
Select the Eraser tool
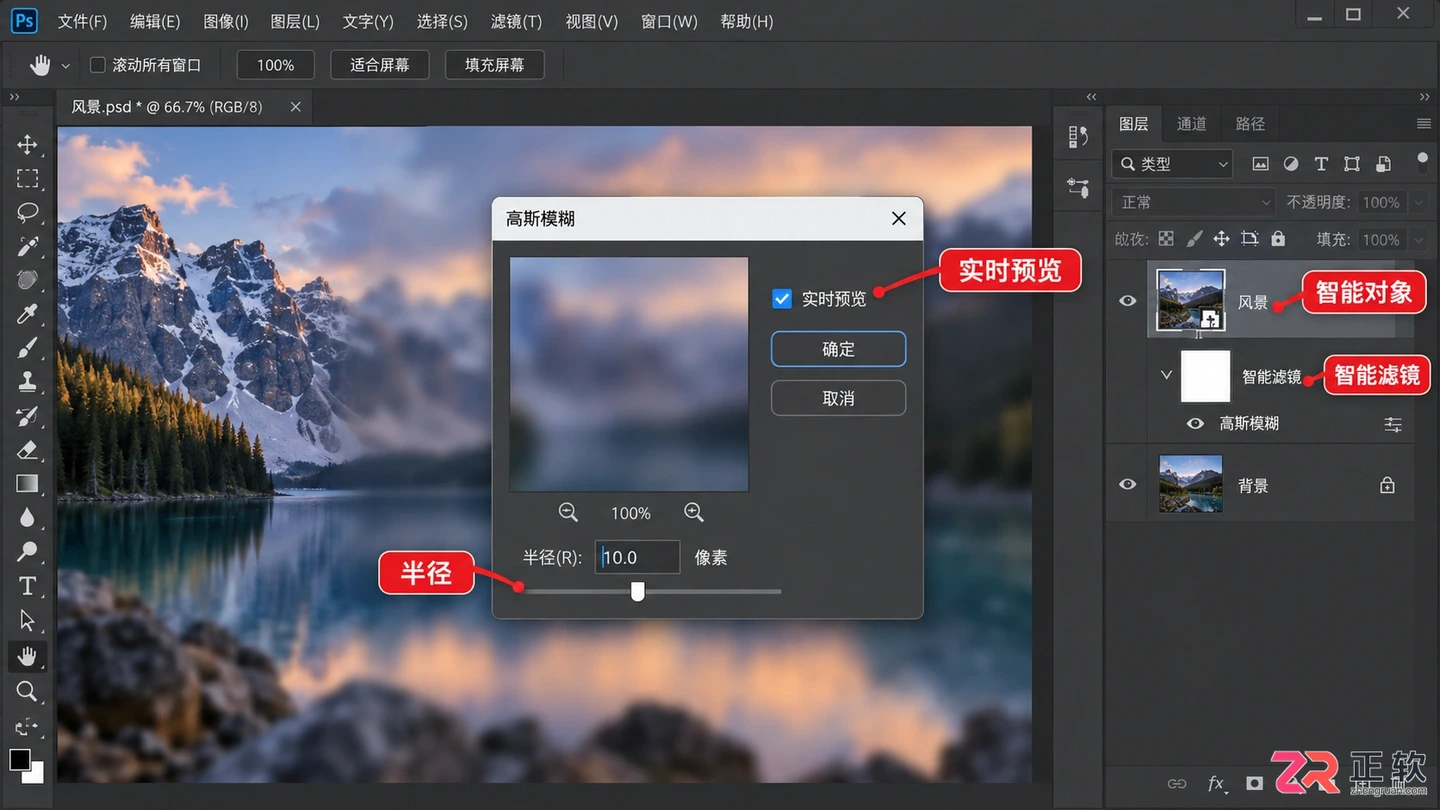27,450
